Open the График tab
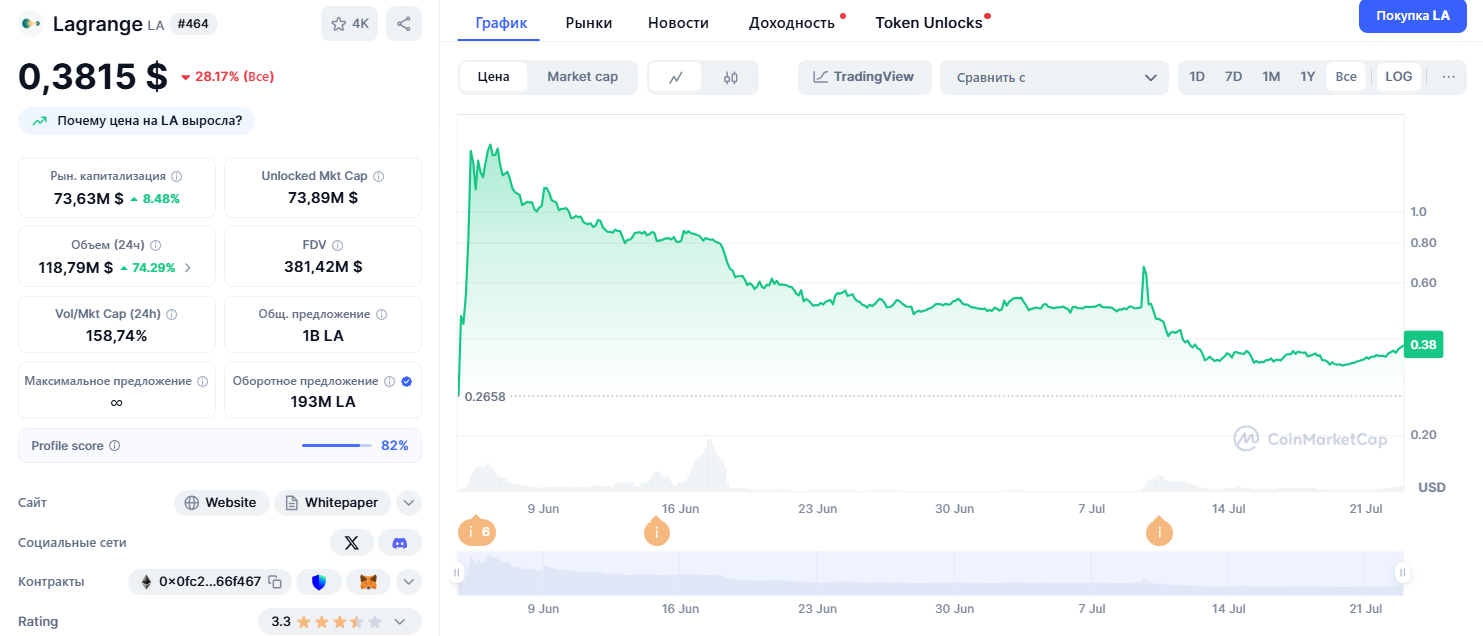The width and height of the screenshot is (1483, 636). [501, 22]
